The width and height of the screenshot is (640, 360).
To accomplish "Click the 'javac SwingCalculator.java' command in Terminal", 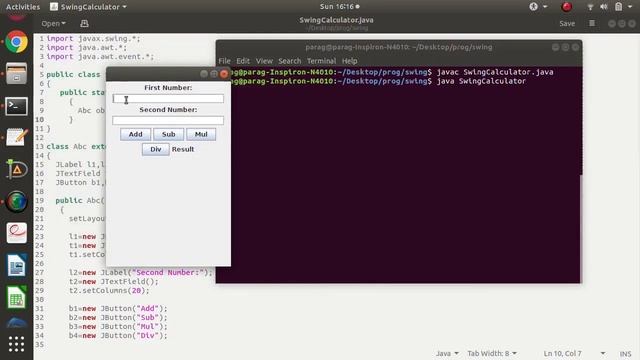I will click(495, 72).
